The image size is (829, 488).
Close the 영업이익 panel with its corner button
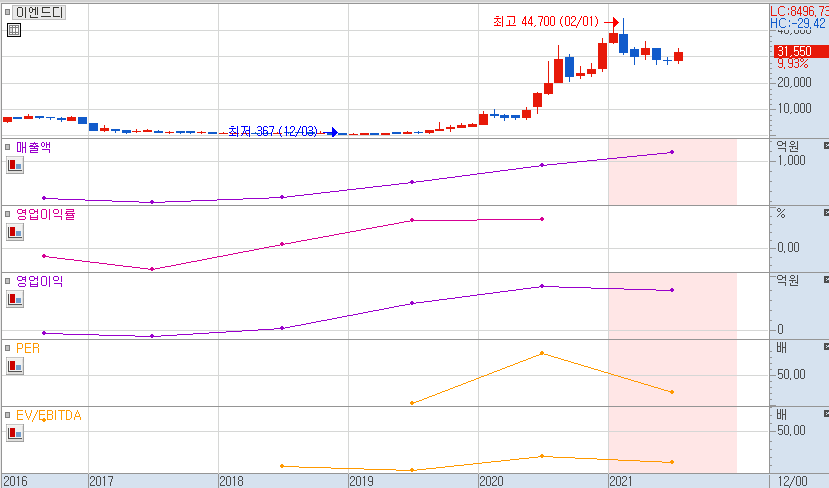826,280
